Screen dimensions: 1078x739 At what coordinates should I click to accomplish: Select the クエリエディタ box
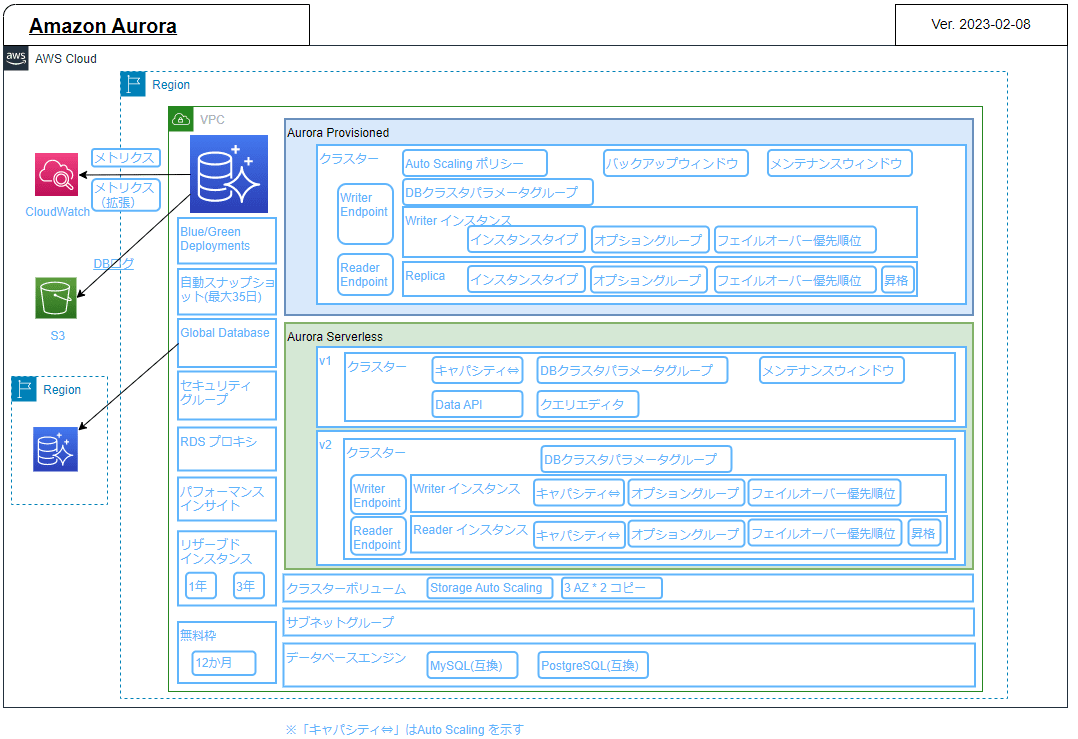tap(588, 404)
